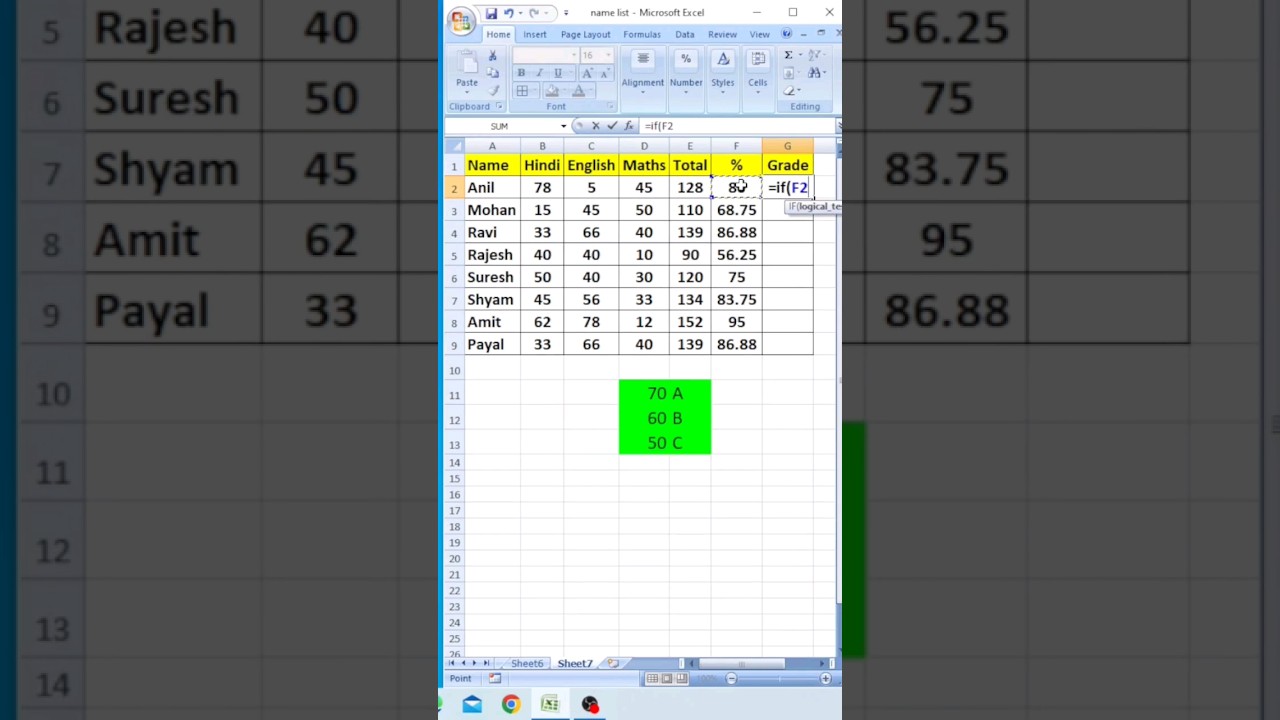Expand the Number group

point(686,72)
